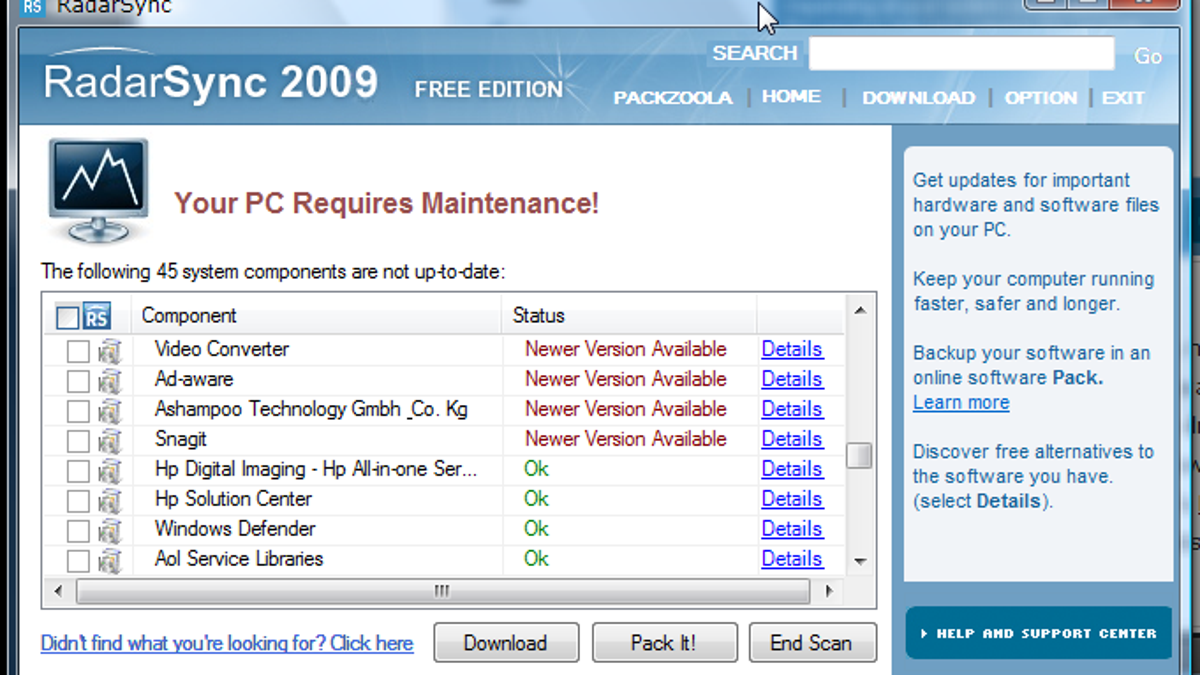1200x675 pixels.
Task: Click Newer Version Available status for Snagit
Action: 626,439
